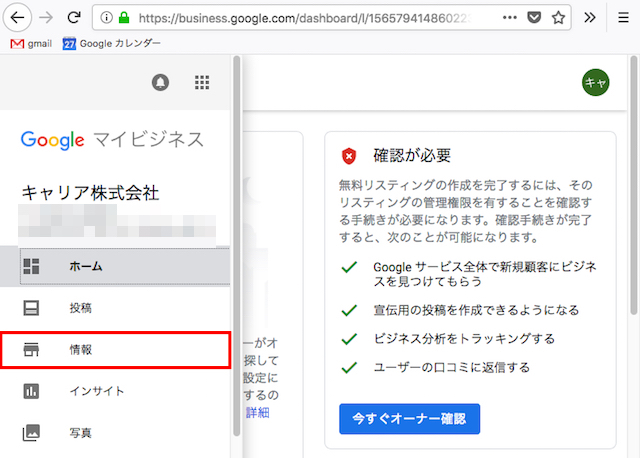640x458 pixels.
Task: Select 情報 in the sidebar
Action: tap(116, 350)
